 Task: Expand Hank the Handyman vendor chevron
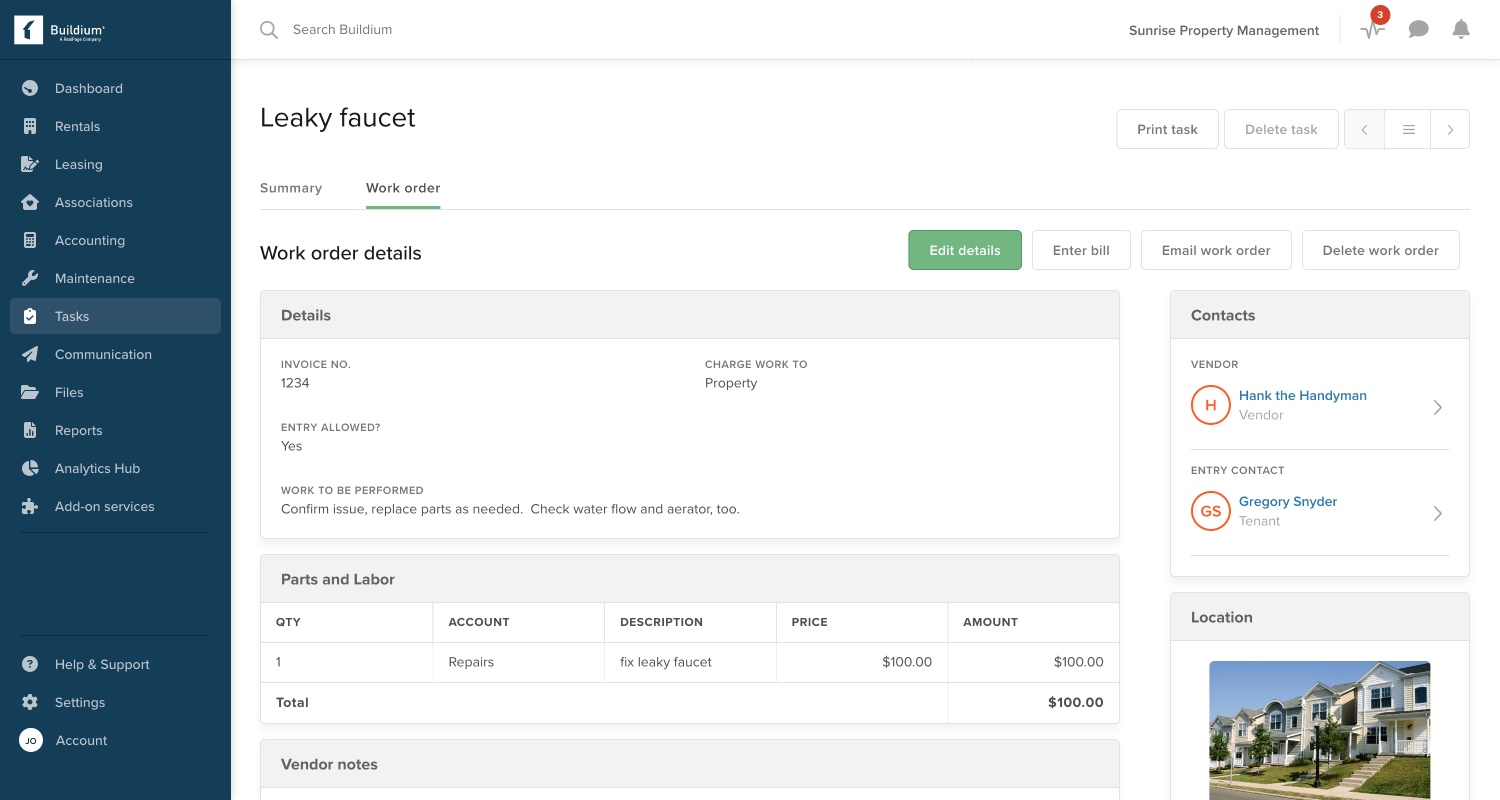[1437, 407]
